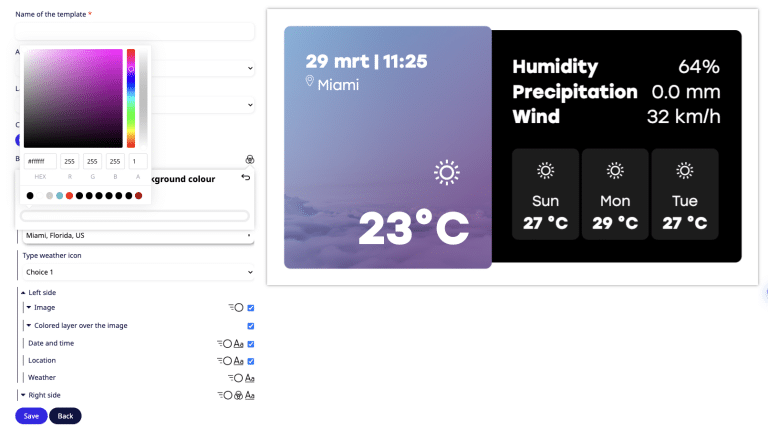Viewport: 768px width, 439px height.
Task: Expand the Image tree item
Action: (x=29, y=308)
